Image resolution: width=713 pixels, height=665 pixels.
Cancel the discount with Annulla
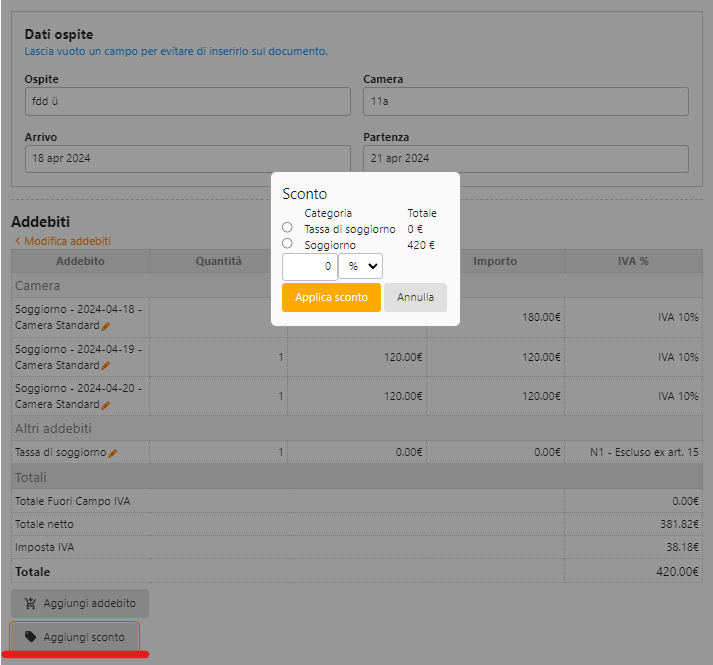point(415,297)
